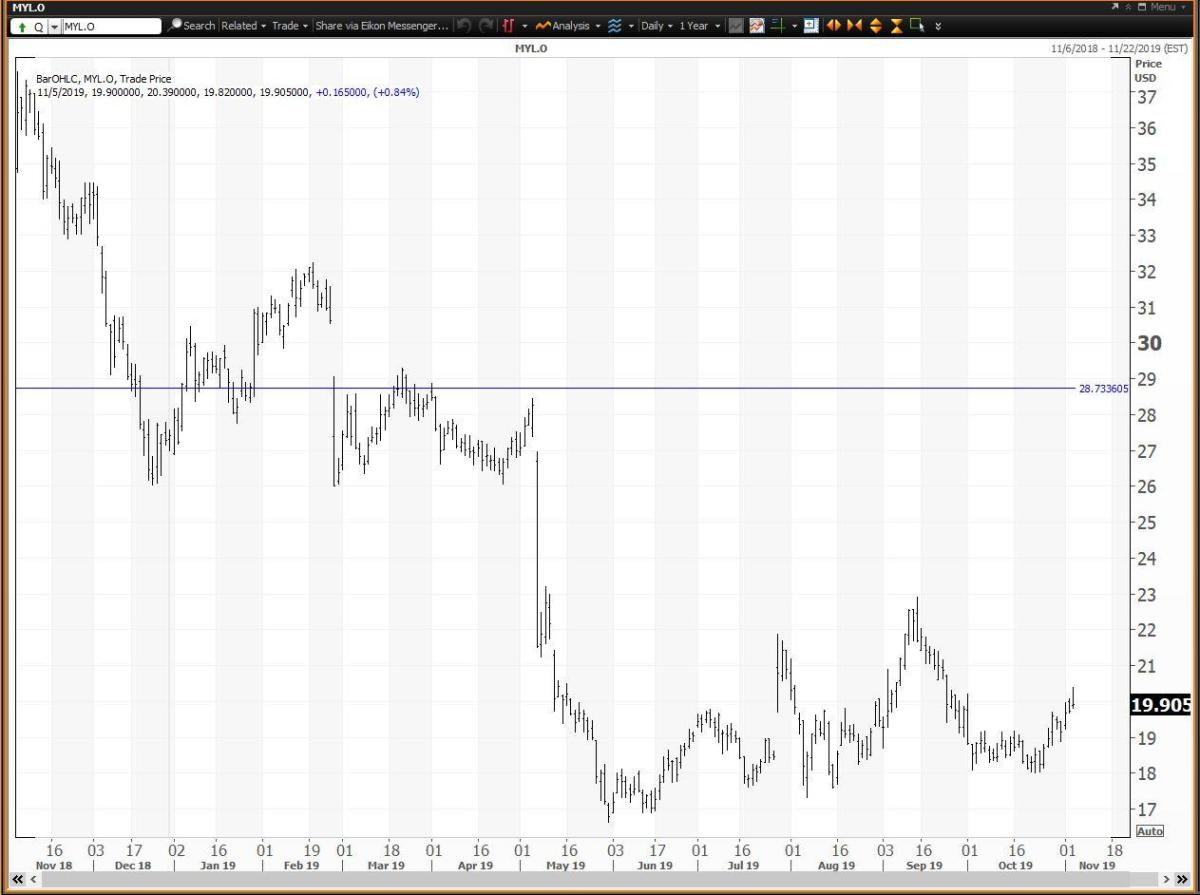This screenshot has height=895, width=1200.
Task: Toggle the grey line chart icon
Action: [736, 25]
